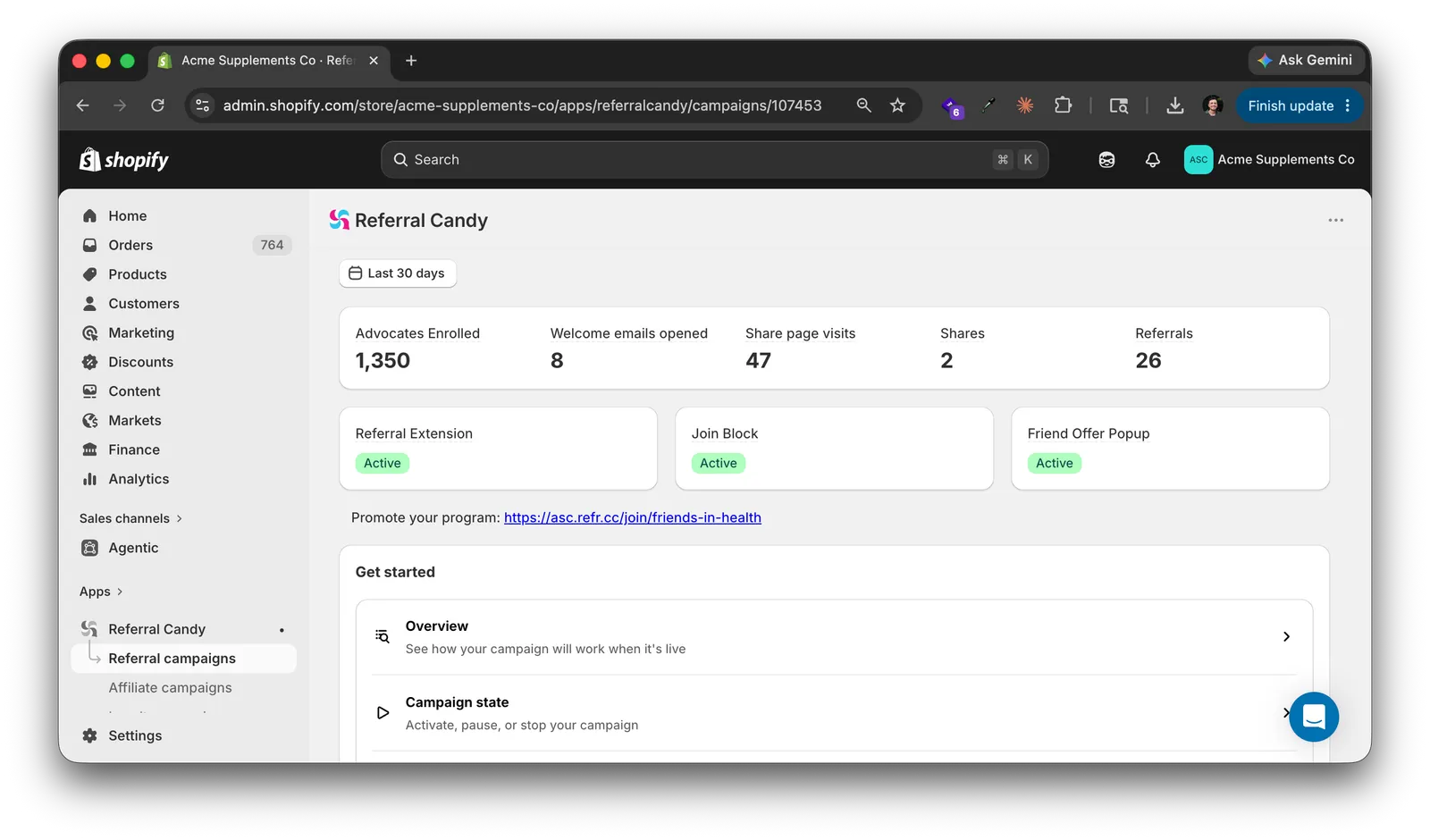Image resolution: width=1430 pixels, height=840 pixels.
Task: Click the tab search icon in browser toolbar
Action: pyautogui.click(x=1118, y=105)
